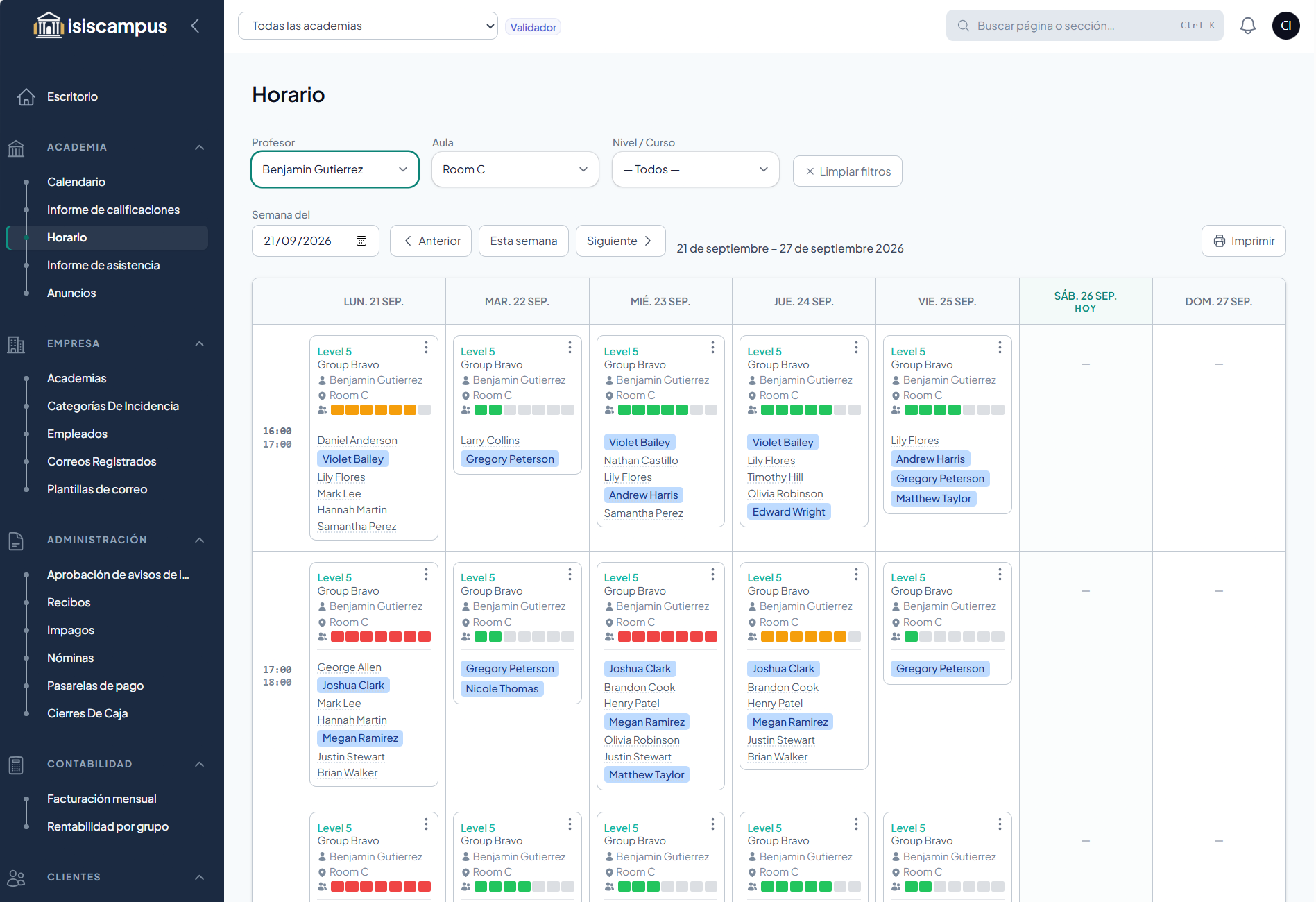Open Recibos in the sidebar
The image size is (1316, 902).
(x=69, y=602)
